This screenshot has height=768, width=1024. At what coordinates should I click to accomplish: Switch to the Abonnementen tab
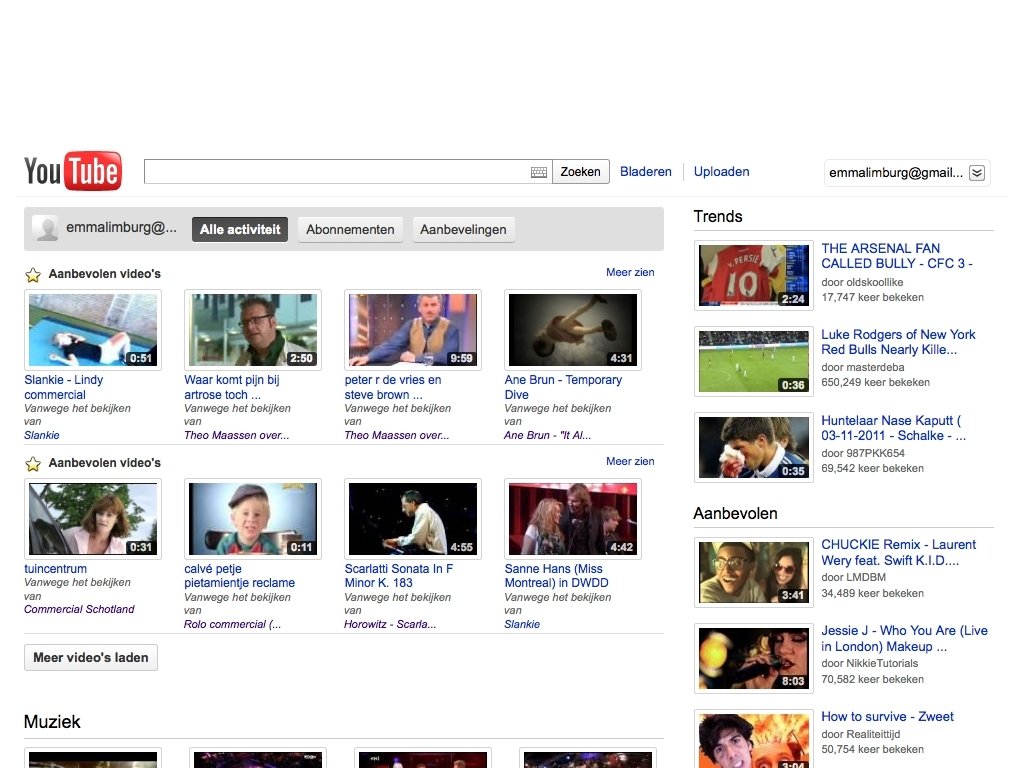pos(350,229)
